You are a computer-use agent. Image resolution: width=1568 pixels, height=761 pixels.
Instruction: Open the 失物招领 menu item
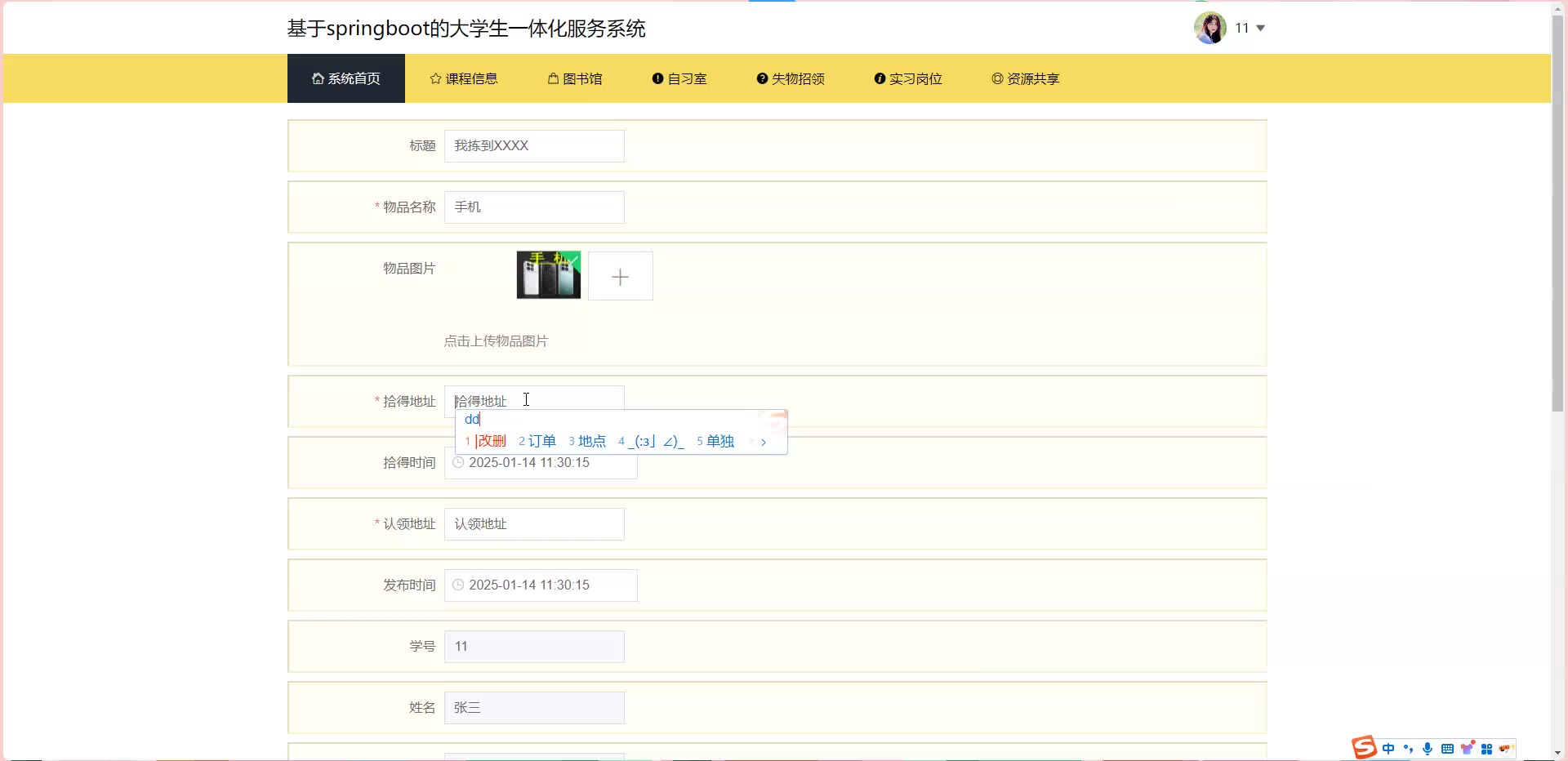pyautogui.click(x=791, y=79)
